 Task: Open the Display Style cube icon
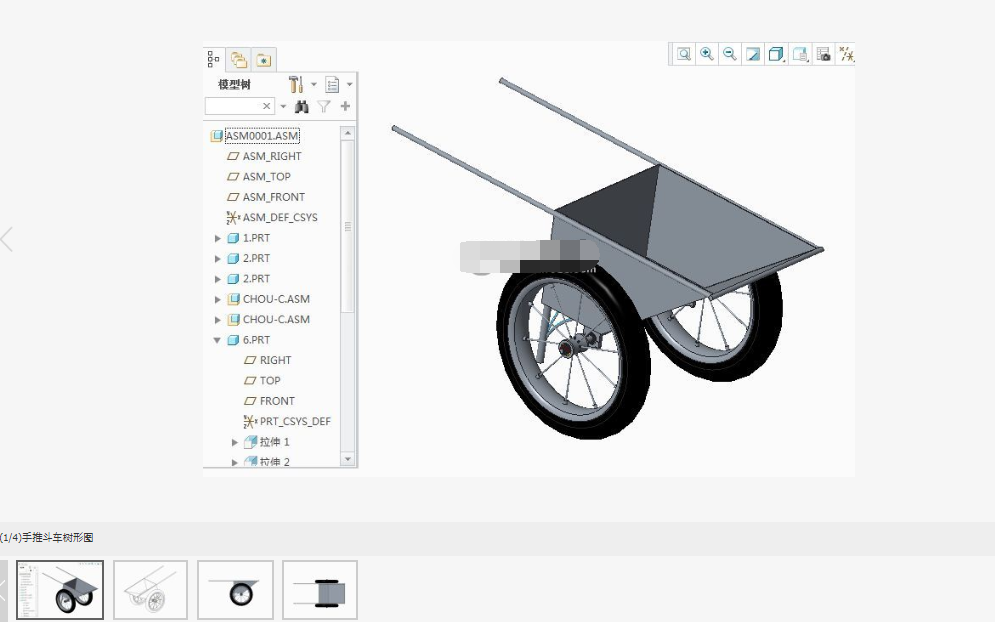click(x=776, y=54)
